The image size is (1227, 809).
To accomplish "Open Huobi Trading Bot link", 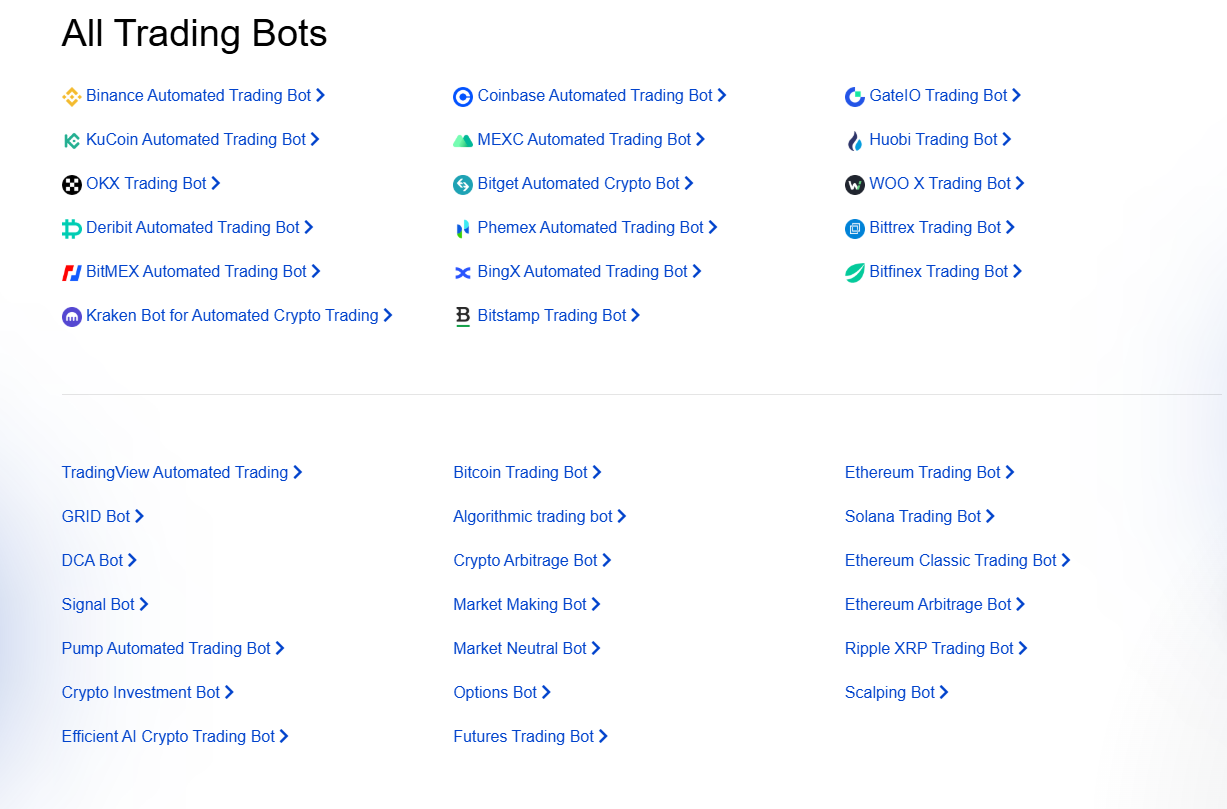I will pos(940,140).
